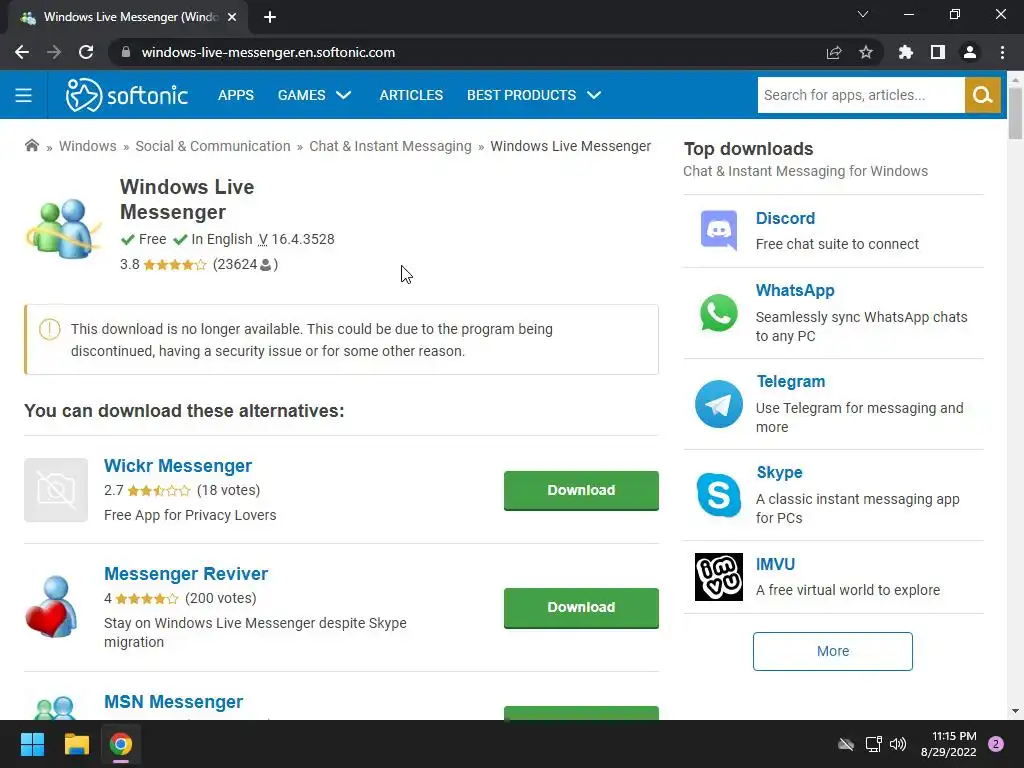This screenshot has width=1024, height=768.
Task: Open File Explorer from the taskbar
Action: tap(76, 744)
